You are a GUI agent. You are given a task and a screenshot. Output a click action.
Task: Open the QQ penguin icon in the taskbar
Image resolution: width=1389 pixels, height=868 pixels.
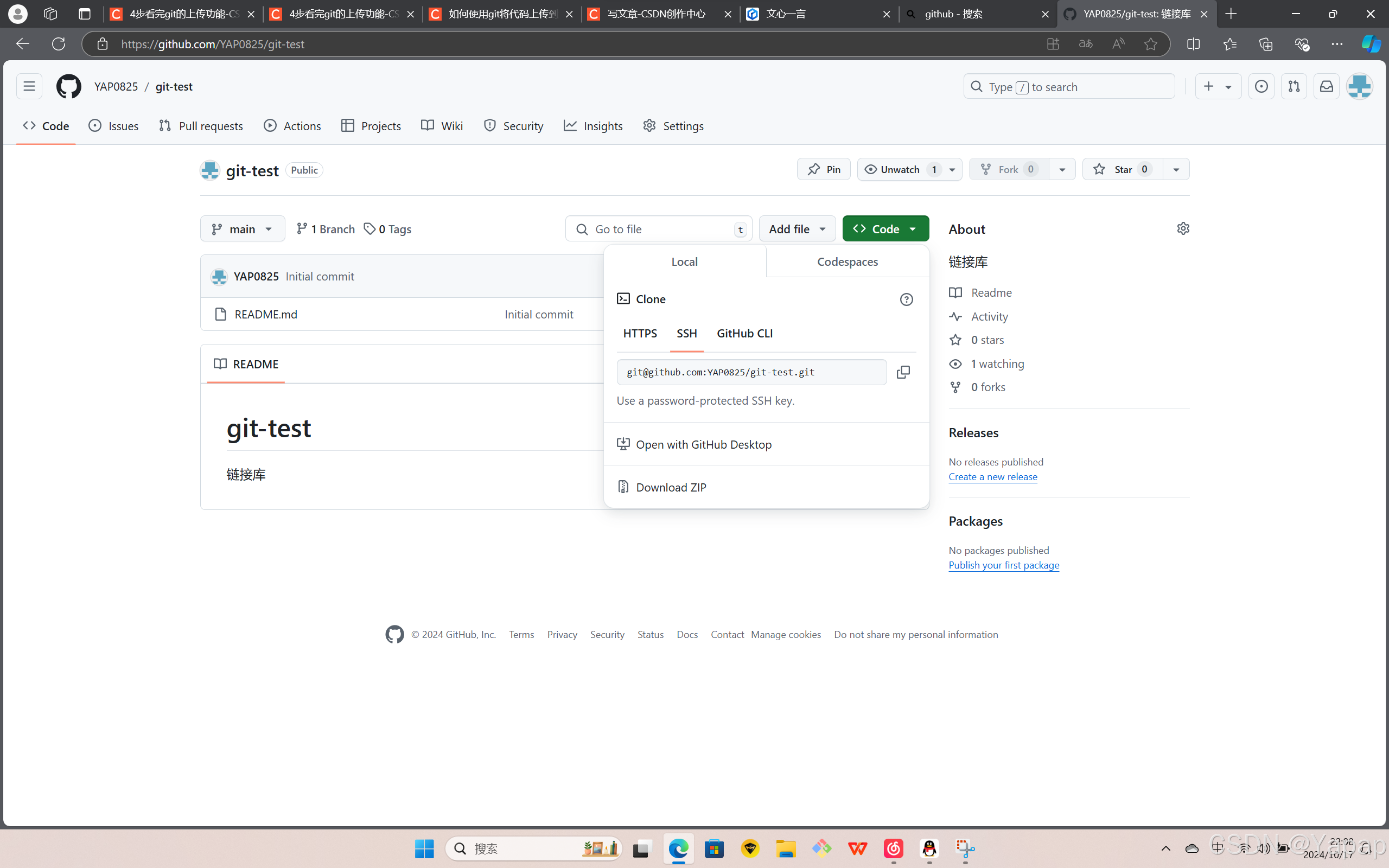click(x=929, y=848)
